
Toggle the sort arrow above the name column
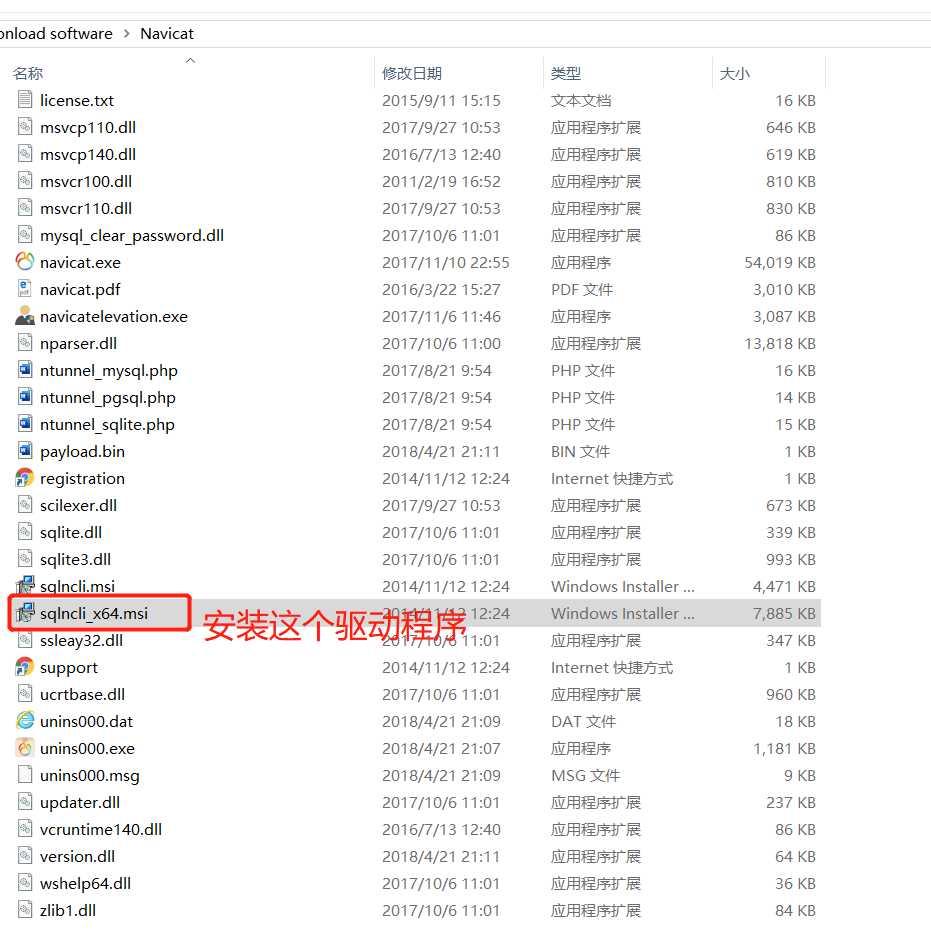[x=190, y=60]
